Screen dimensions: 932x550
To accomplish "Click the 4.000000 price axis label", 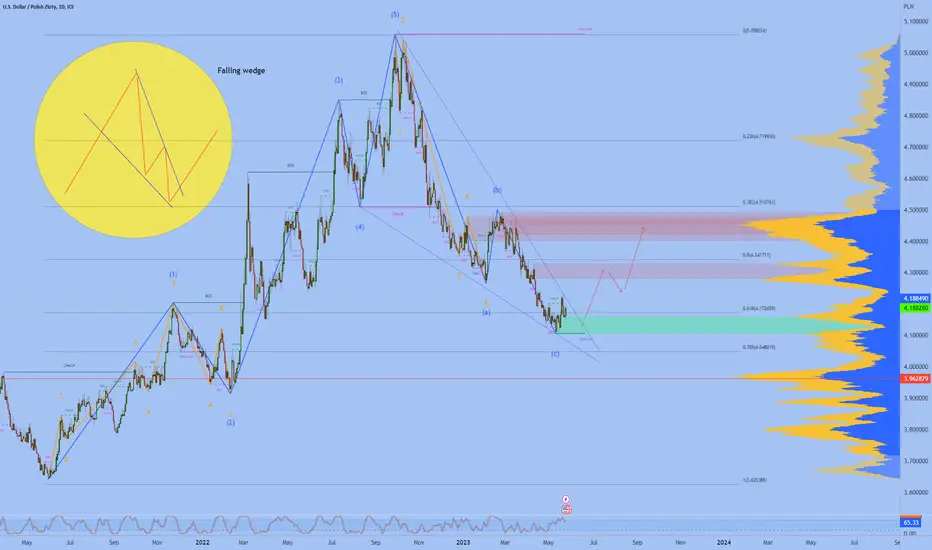I will (x=915, y=367).
